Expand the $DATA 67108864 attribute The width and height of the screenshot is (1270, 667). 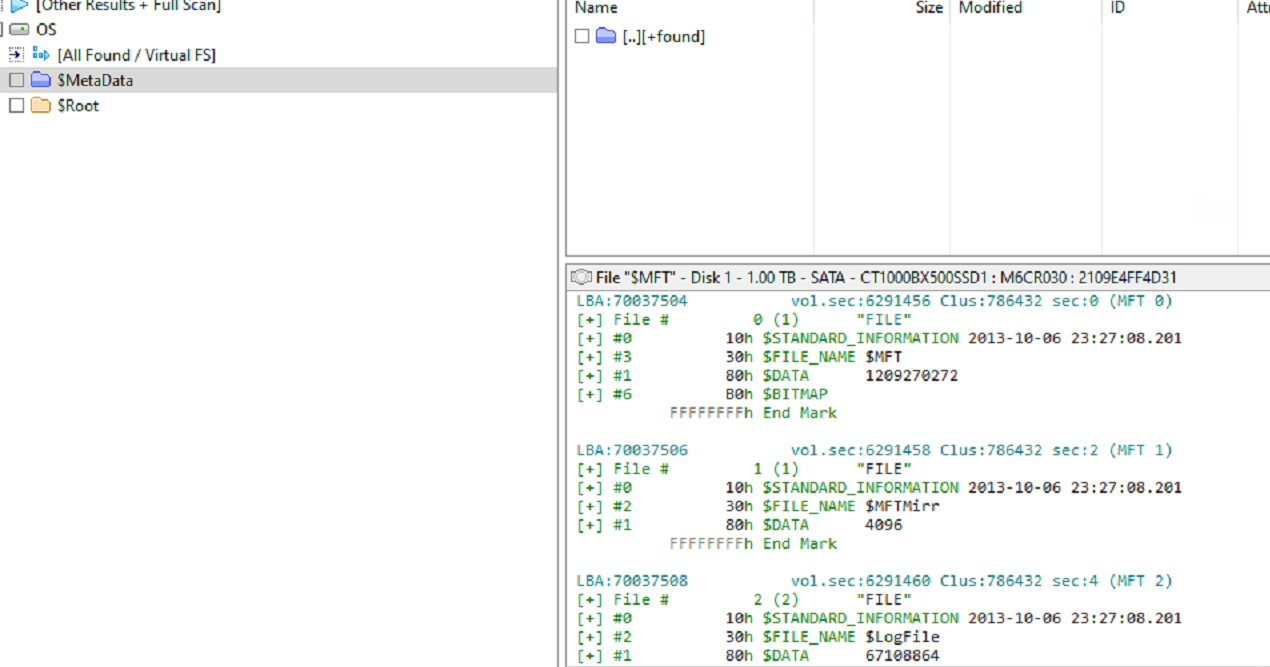pyautogui.click(x=591, y=656)
